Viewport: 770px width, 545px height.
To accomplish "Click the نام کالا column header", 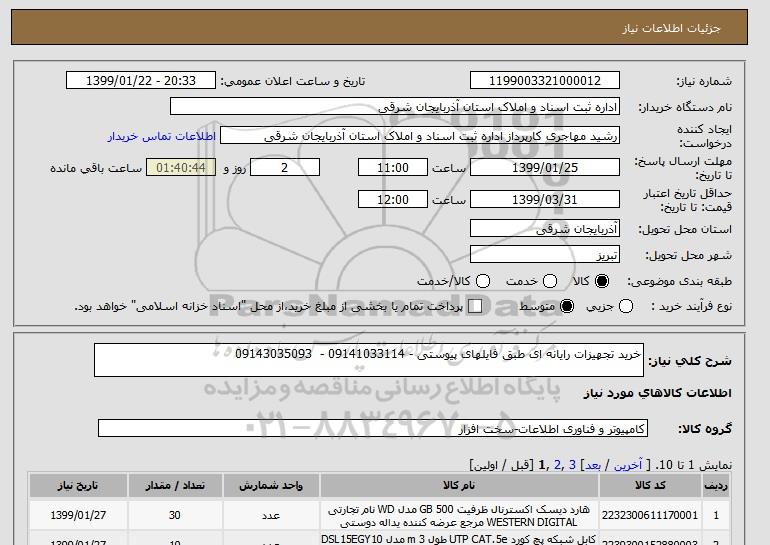I will 459,486.
